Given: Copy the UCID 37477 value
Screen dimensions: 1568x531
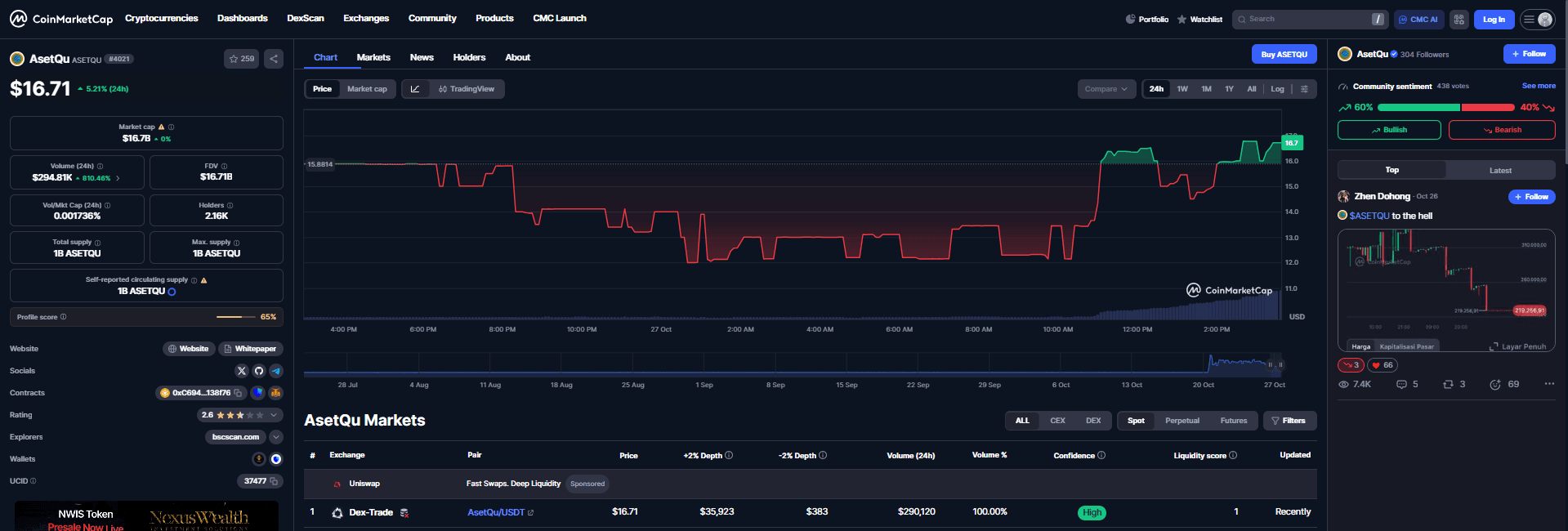Looking at the screenshot, I should 274,481.
